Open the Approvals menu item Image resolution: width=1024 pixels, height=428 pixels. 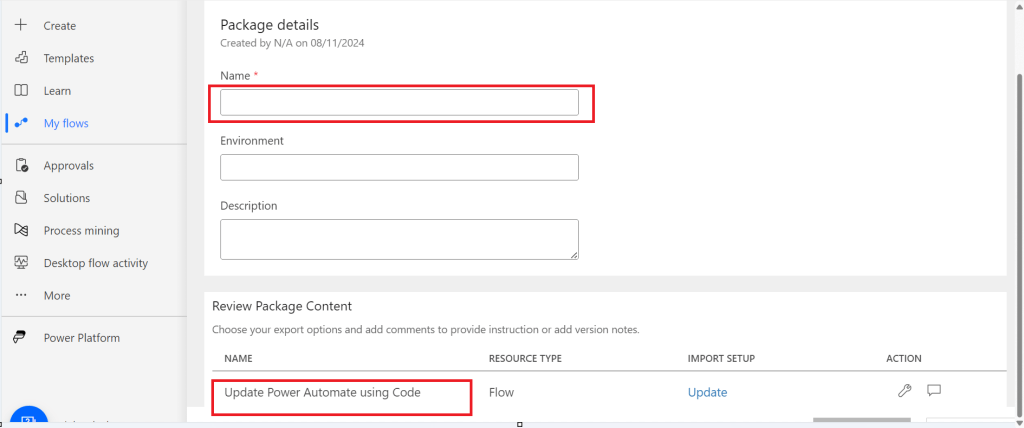[x=68, y=166]
